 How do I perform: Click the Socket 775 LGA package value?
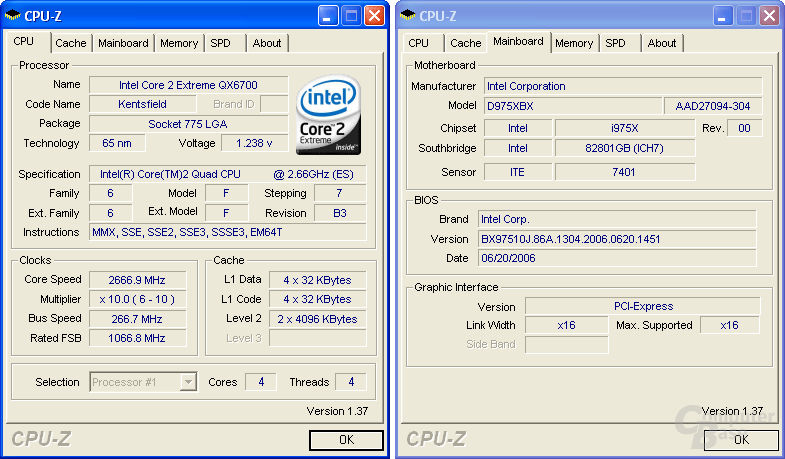click(188, 124)
